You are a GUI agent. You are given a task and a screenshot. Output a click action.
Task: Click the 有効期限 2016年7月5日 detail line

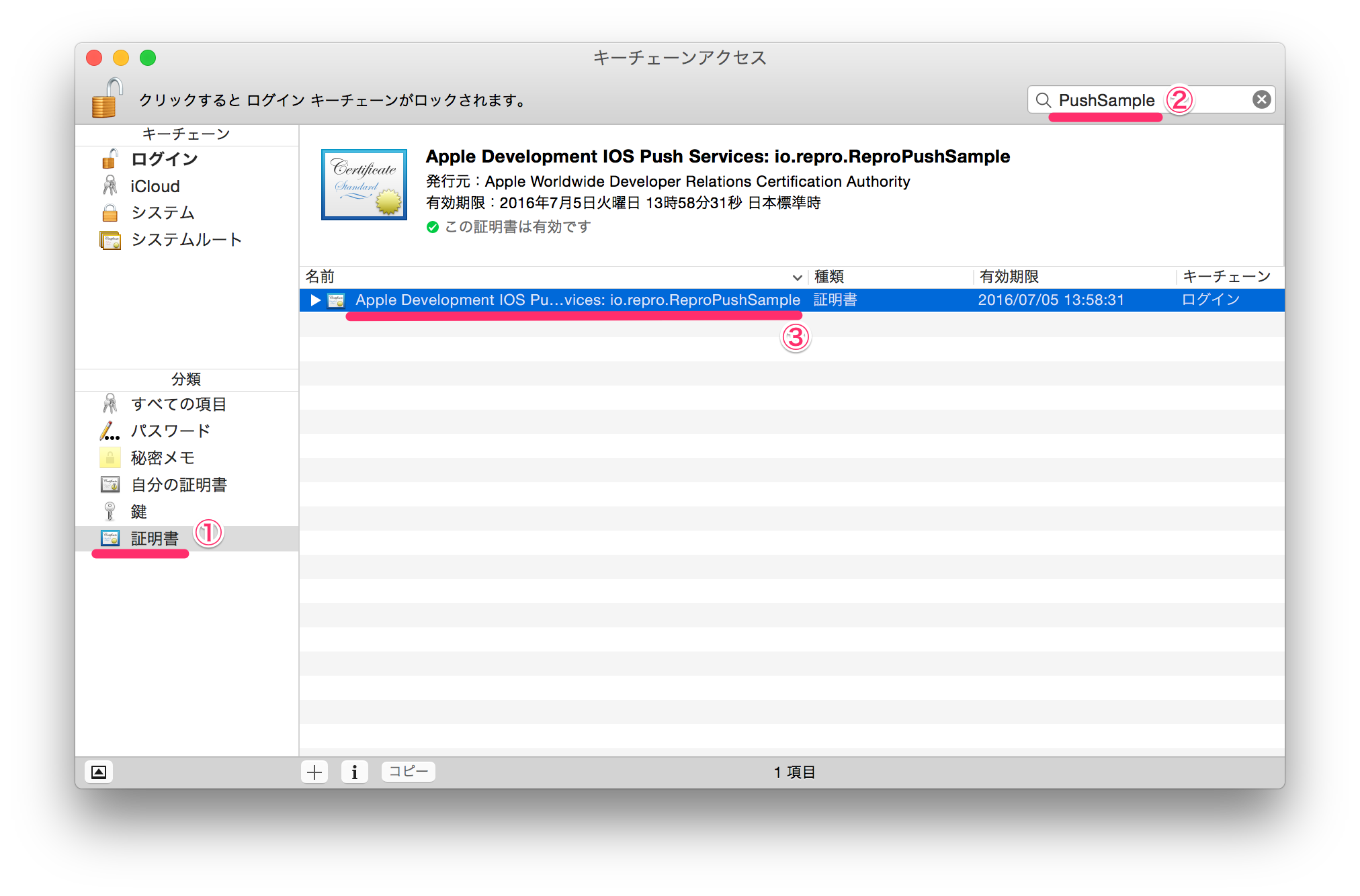tap(623, 203)
